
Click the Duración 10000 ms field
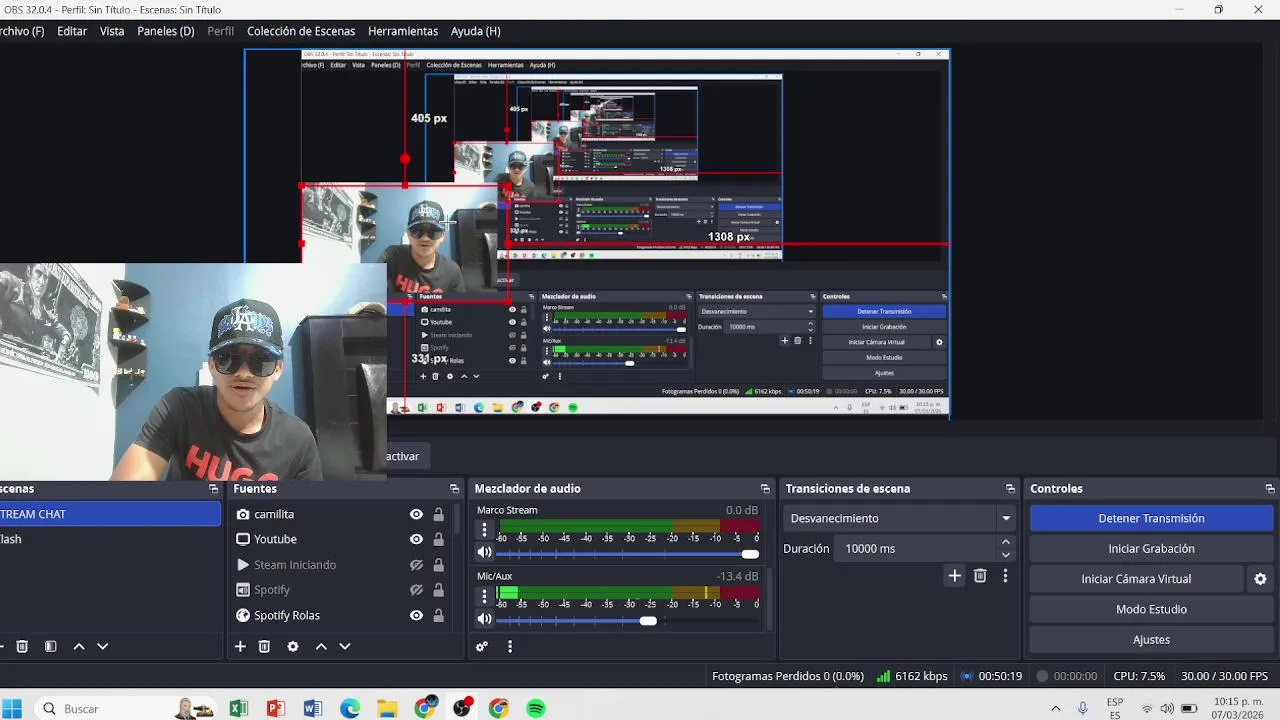[917, 549]
